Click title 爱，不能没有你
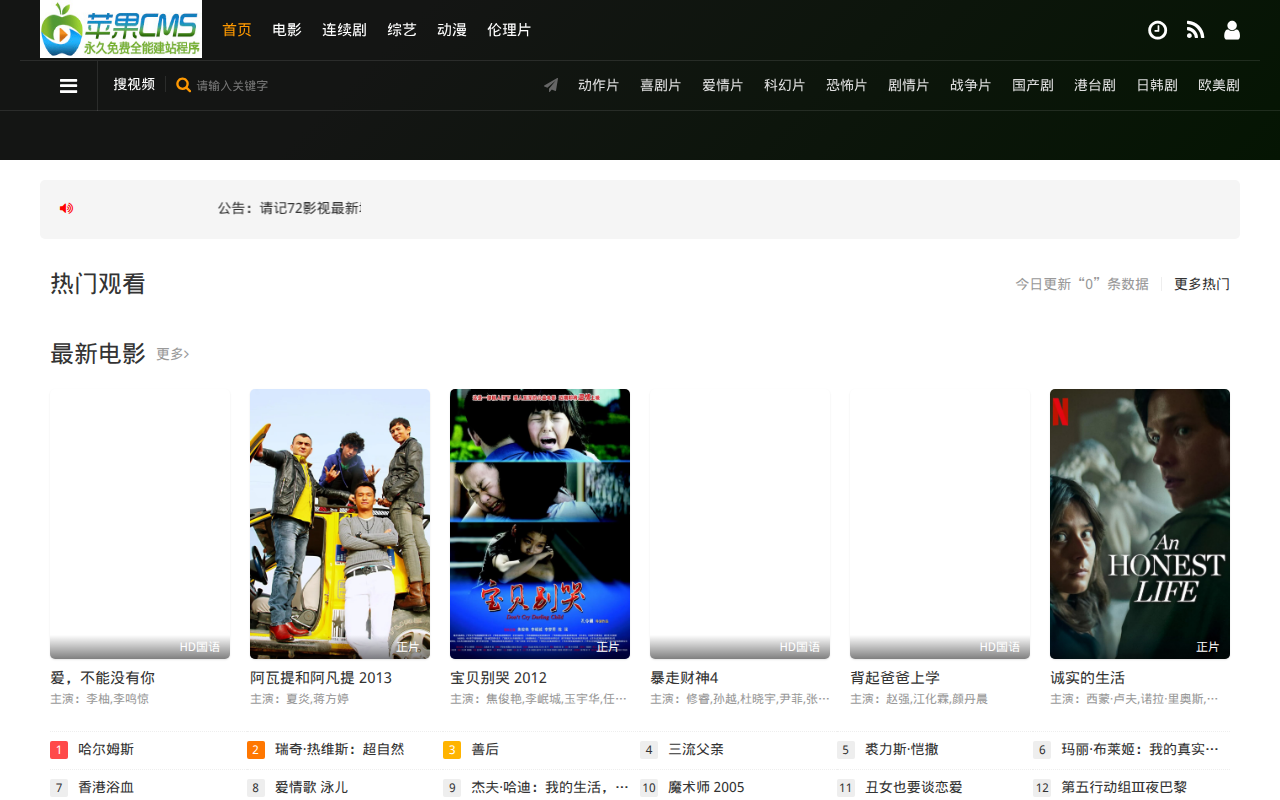Viewport: 1280px width, 800px height. [x=103, y=678]
